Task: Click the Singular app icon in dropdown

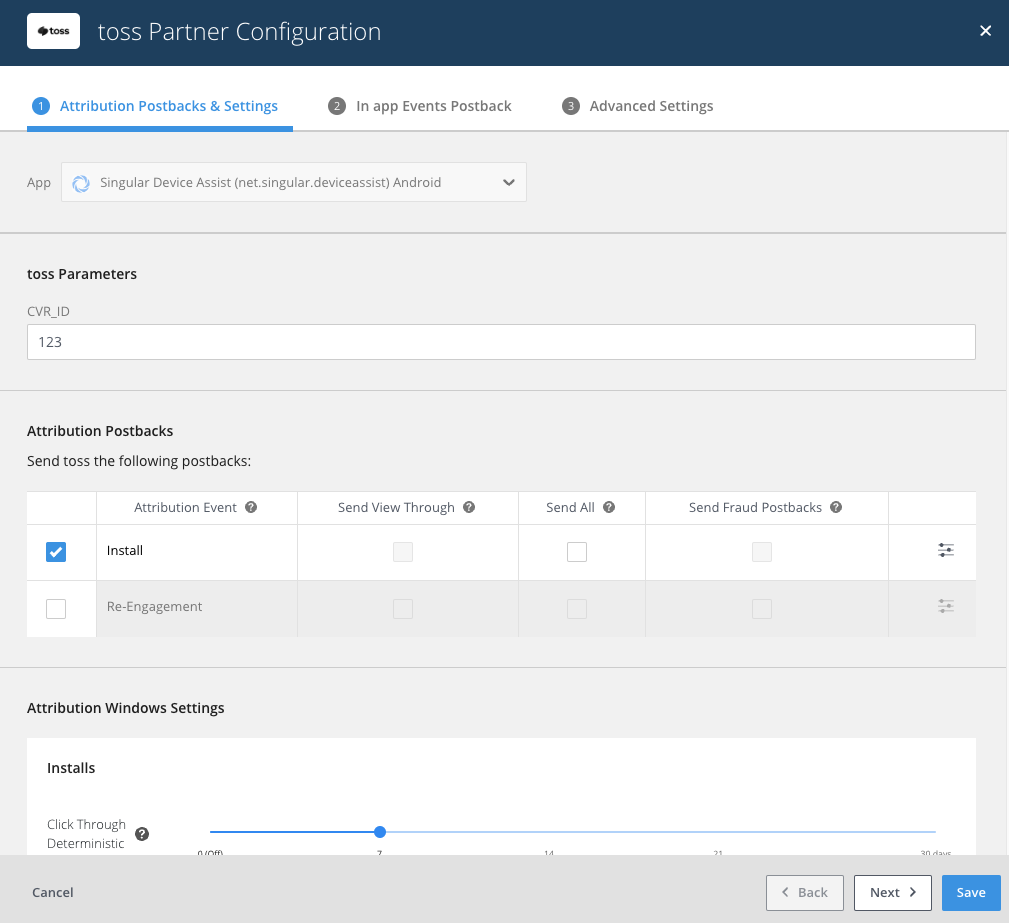Action: 81,183
